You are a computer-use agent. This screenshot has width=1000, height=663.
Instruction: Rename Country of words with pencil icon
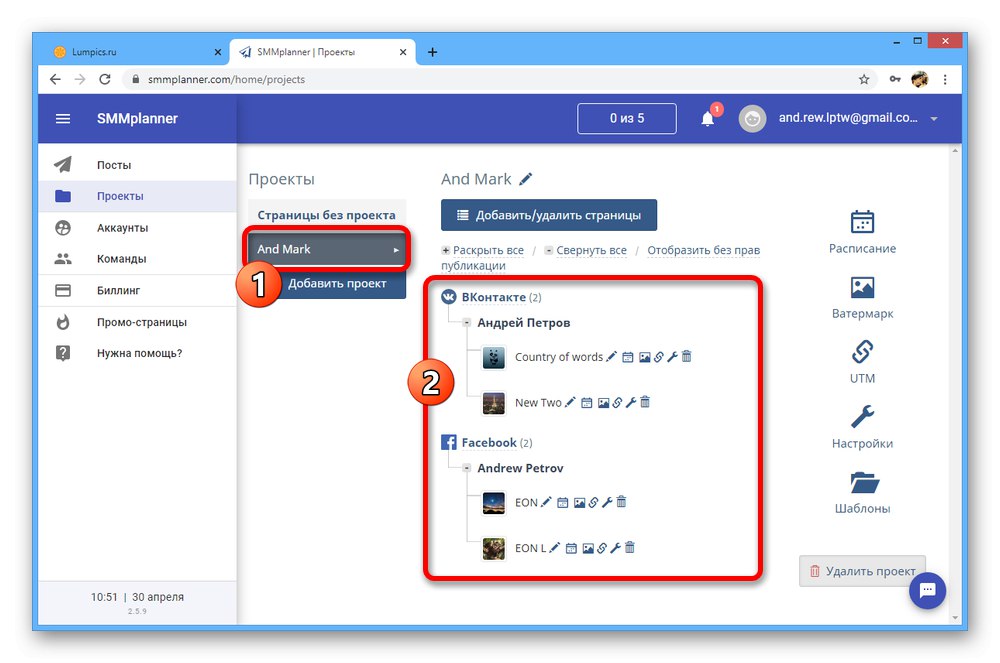click(x=611, y=356)
